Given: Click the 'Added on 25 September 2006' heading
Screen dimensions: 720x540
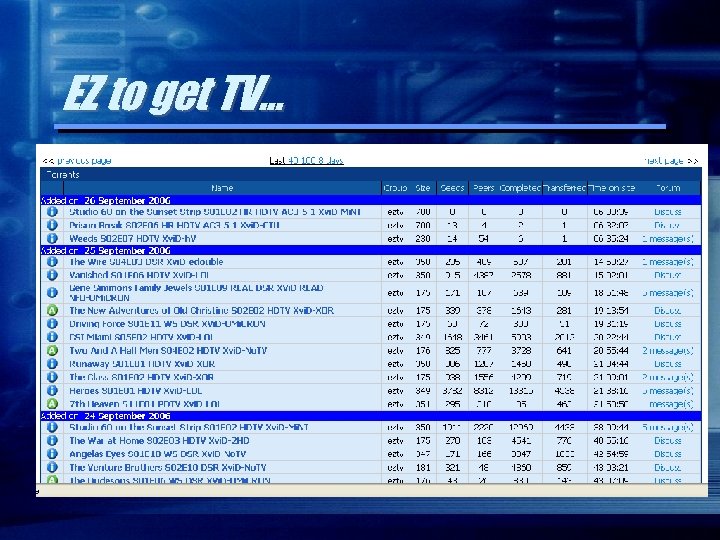Looking at the screenshot, I should pos(106,251).
